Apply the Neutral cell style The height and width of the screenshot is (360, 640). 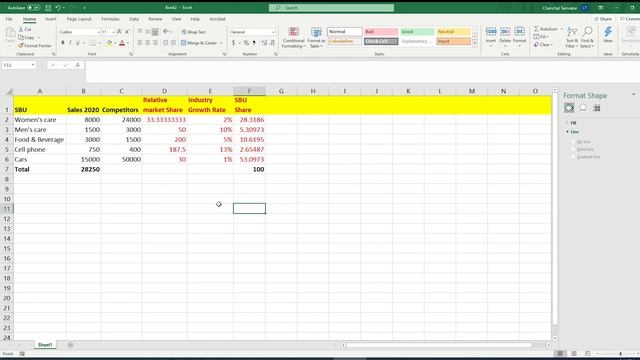(453, 32)
